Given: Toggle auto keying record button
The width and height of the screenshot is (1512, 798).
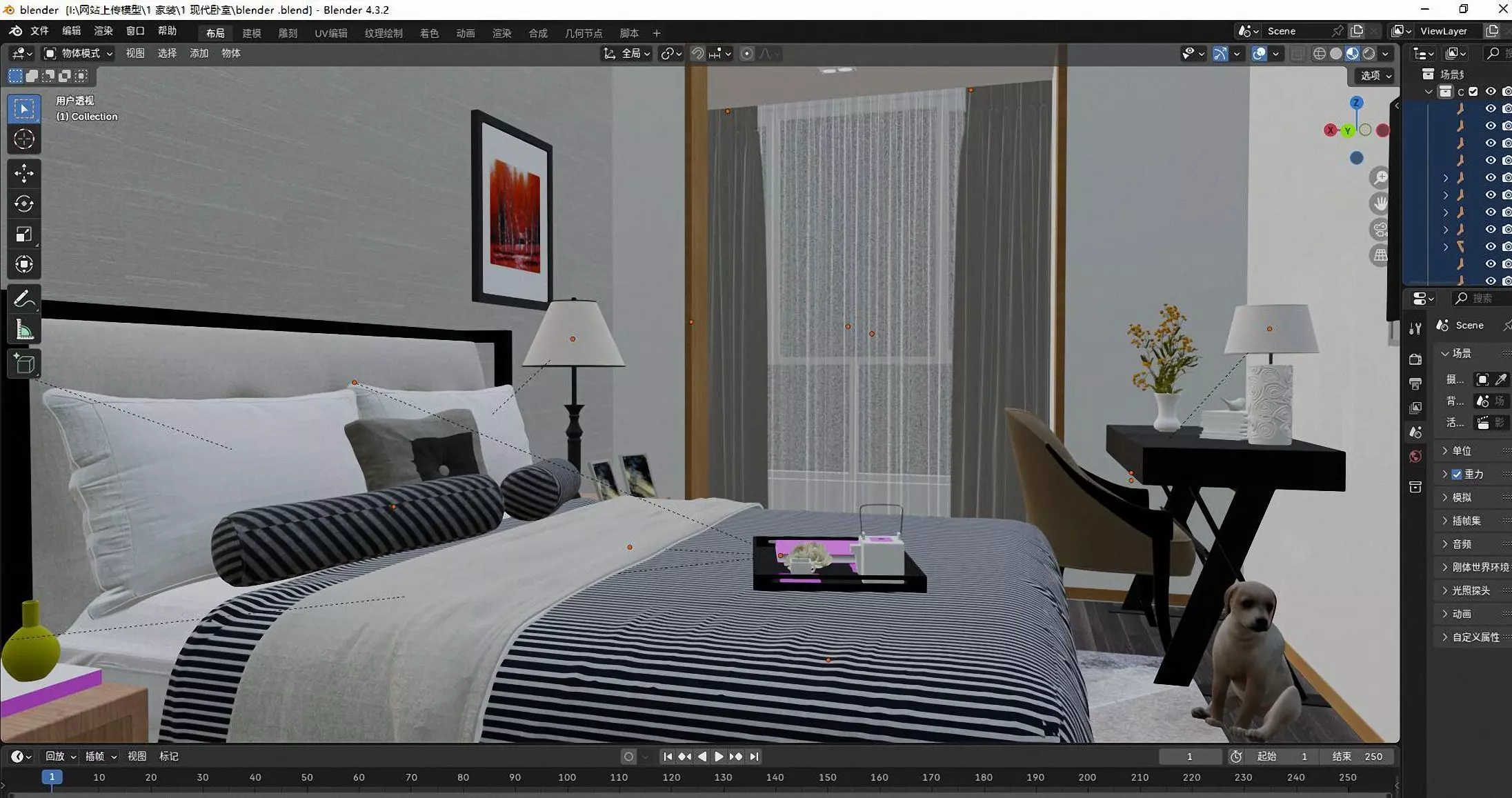Looking at the screenshot, I should click(x=628, y=757).
